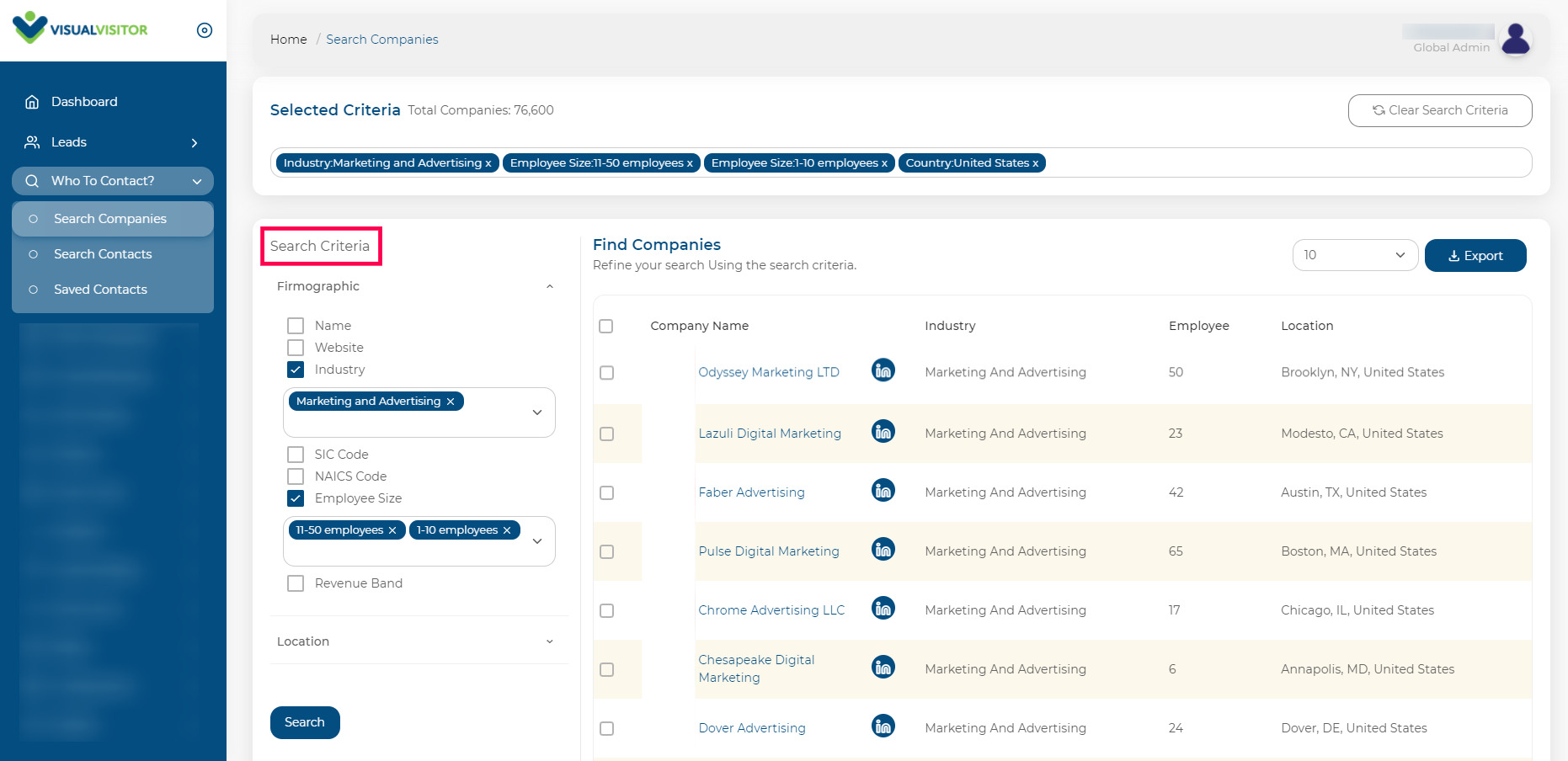Open the Dover Advertising company link
The height and width of the screenshot is (761, 1568).
pyautogui.click(x=752, y=728)
